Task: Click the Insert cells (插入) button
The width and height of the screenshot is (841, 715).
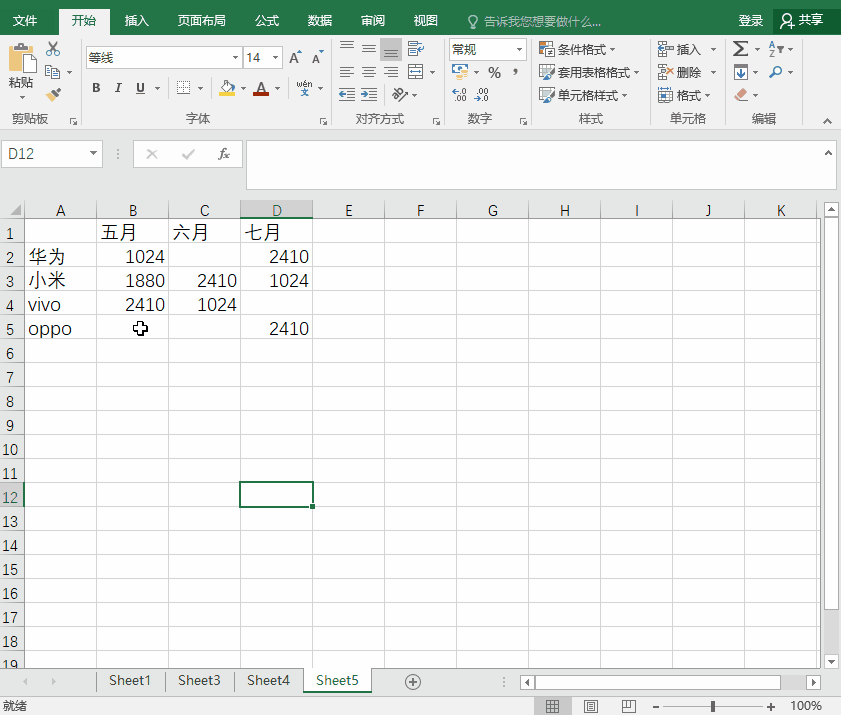Action: coord(680,49)
